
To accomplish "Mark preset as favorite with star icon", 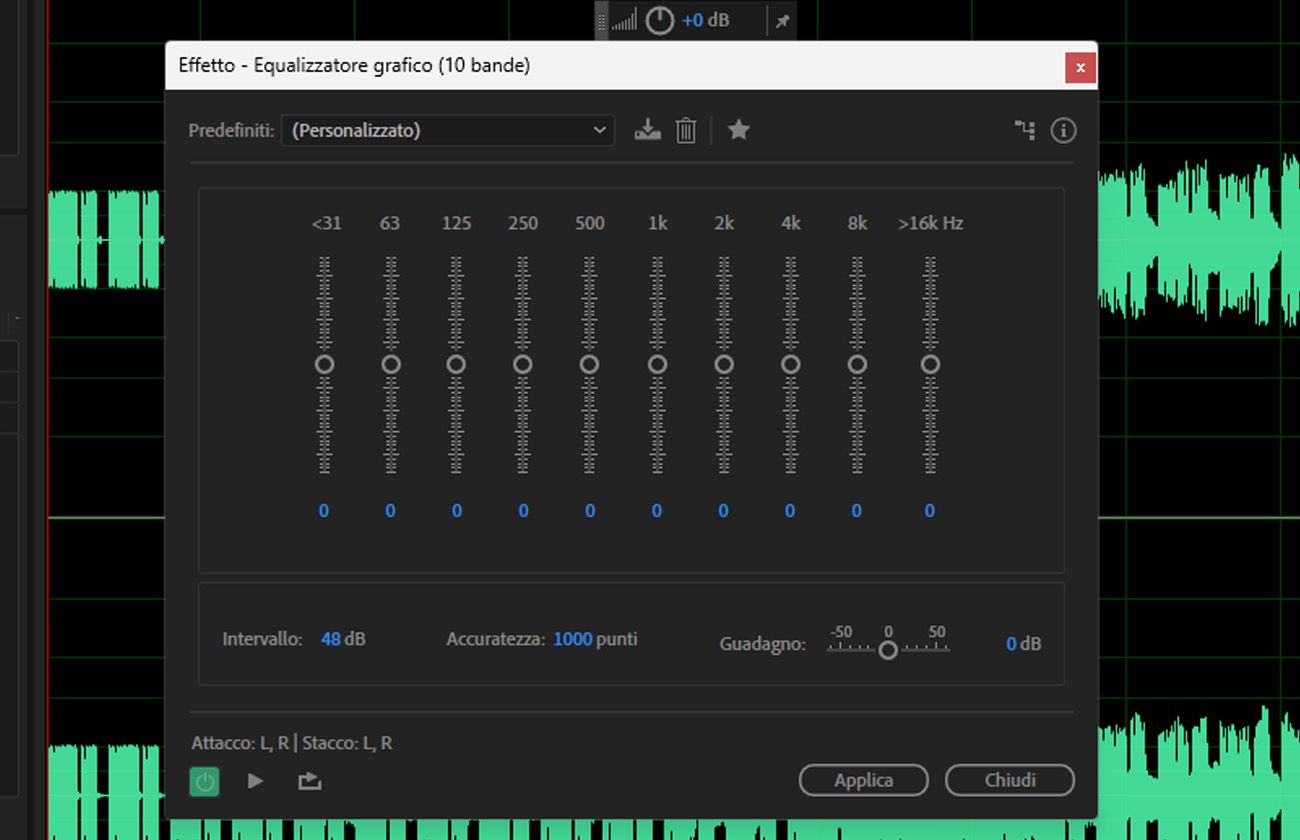I will (739, 129).
